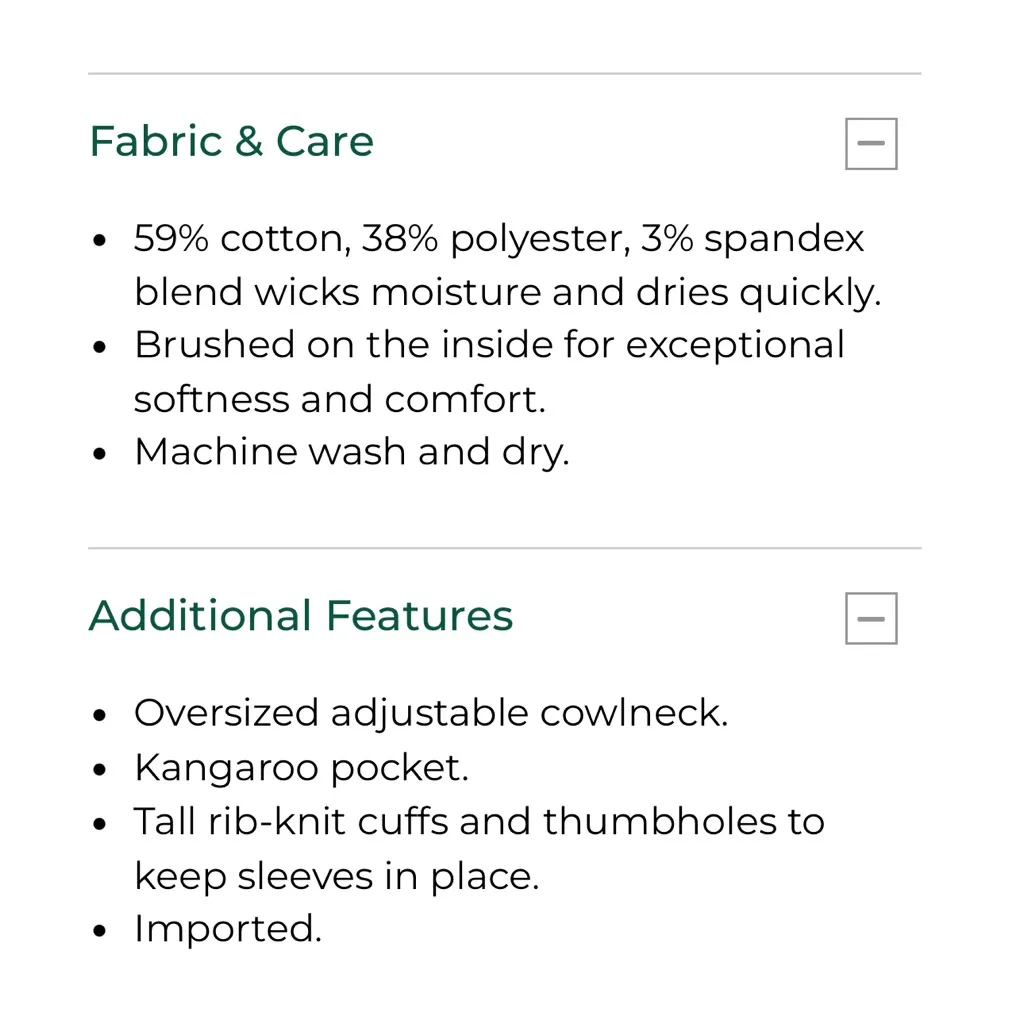Click 'keep sleeves in place' line
This screenshot has width=1024, height=1024.
tap(336, 876)
